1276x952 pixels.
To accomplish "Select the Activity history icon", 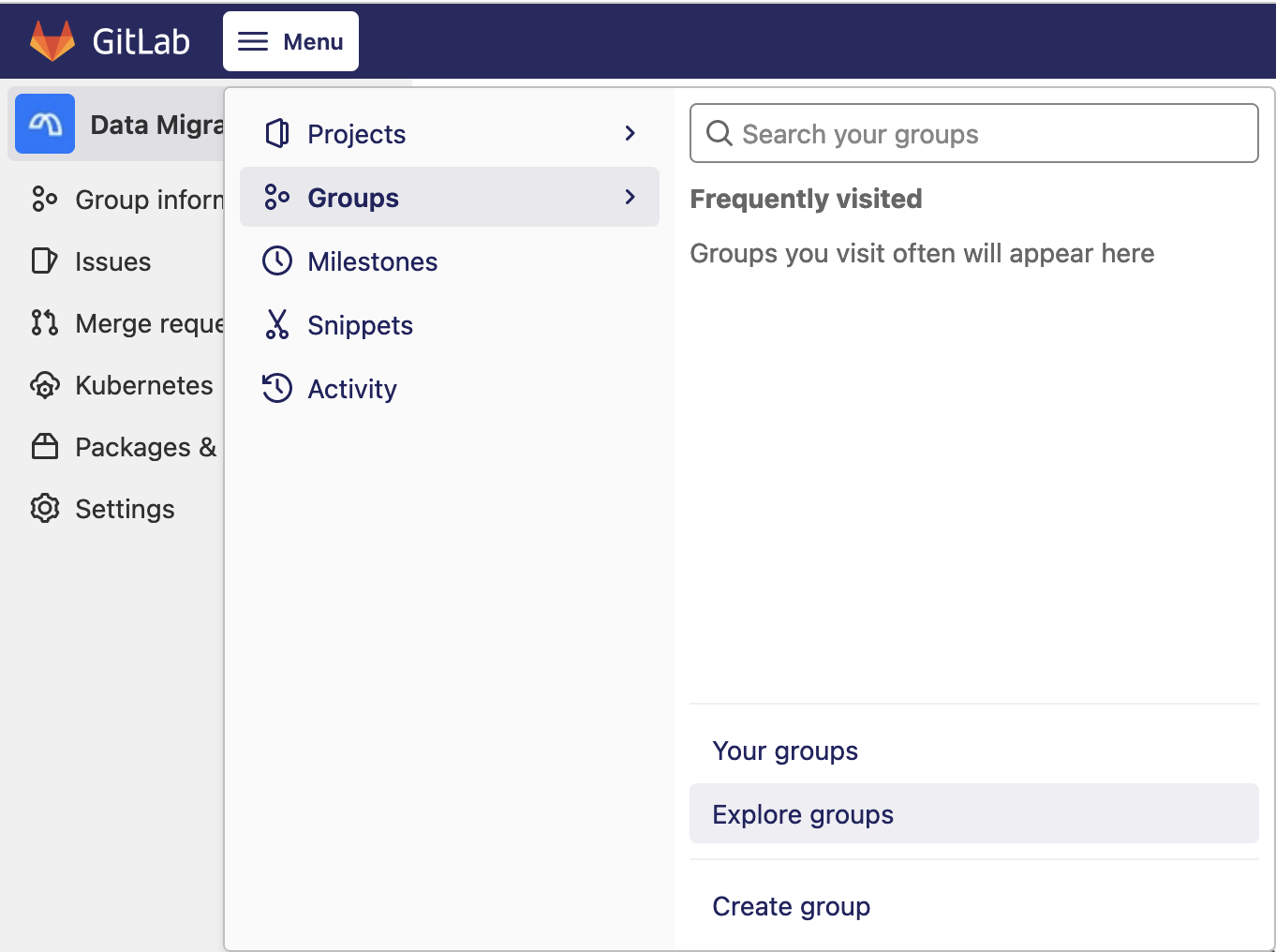I will pos(276,388).
